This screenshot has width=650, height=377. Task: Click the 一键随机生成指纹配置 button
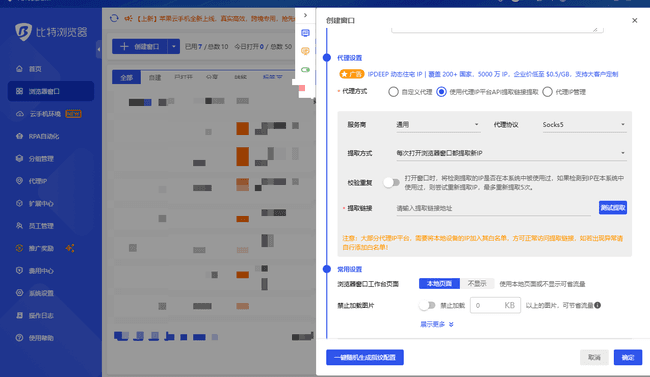[365, 357]
